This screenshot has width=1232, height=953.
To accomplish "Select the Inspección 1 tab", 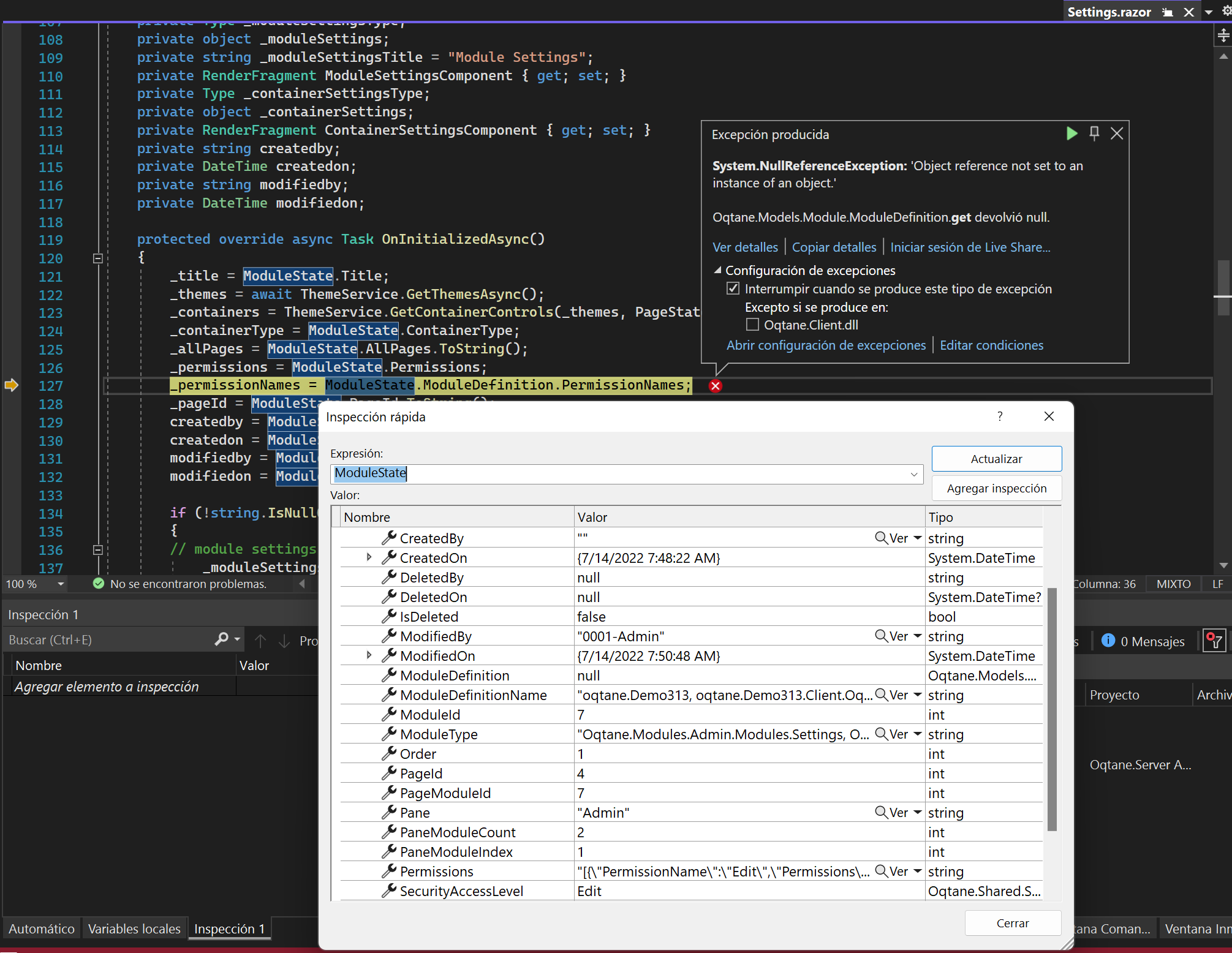I will click(x=230, y=929).
